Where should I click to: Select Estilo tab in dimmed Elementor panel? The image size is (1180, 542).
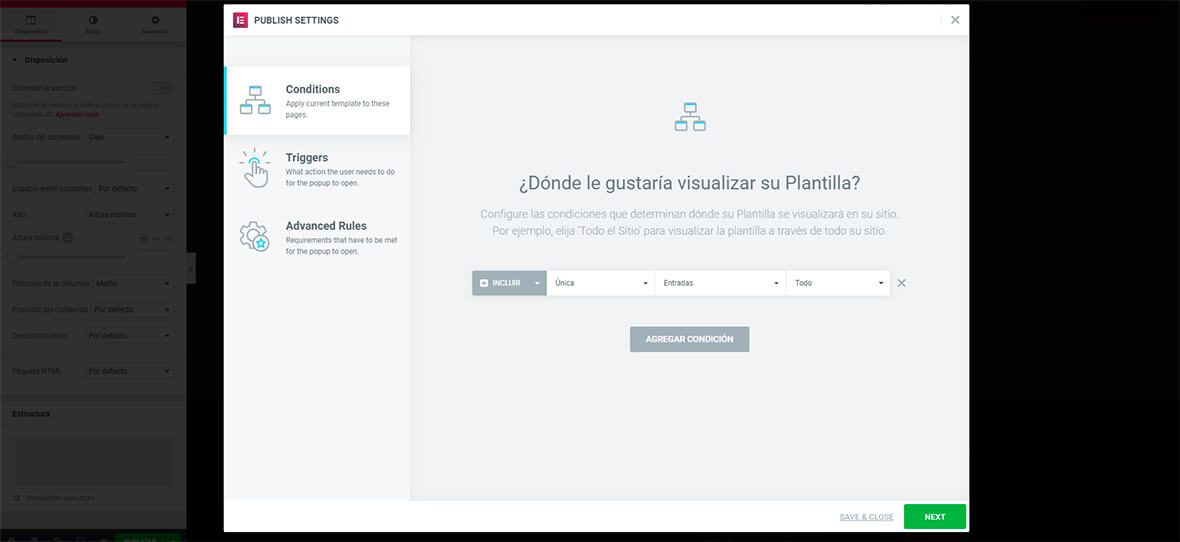93,24
